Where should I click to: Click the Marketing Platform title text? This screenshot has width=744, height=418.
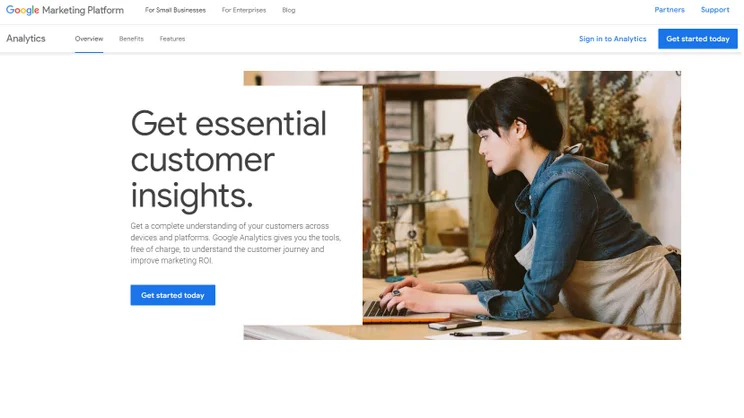(83, 10)
